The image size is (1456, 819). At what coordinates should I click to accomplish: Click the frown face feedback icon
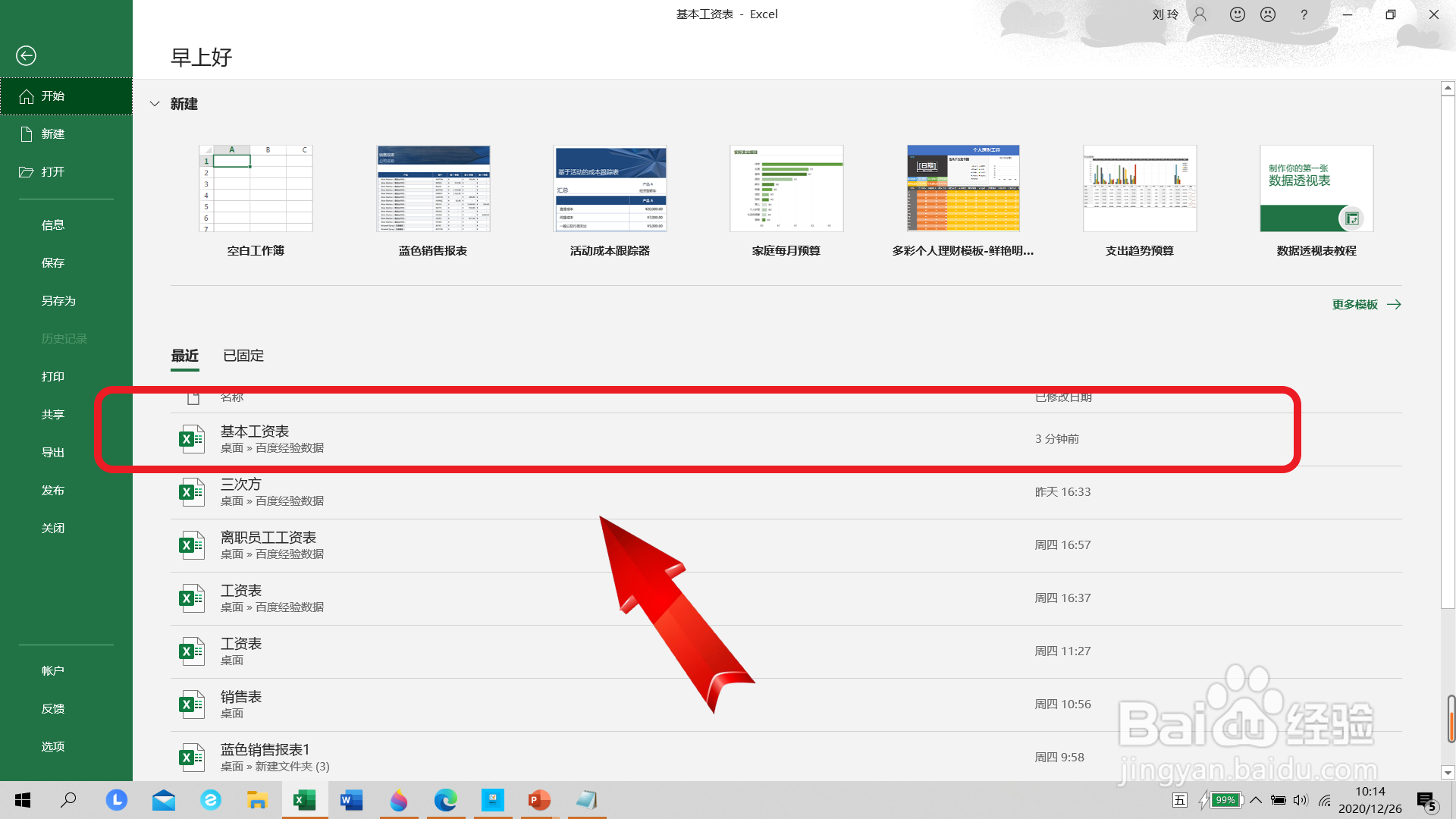coord(1268,14)
